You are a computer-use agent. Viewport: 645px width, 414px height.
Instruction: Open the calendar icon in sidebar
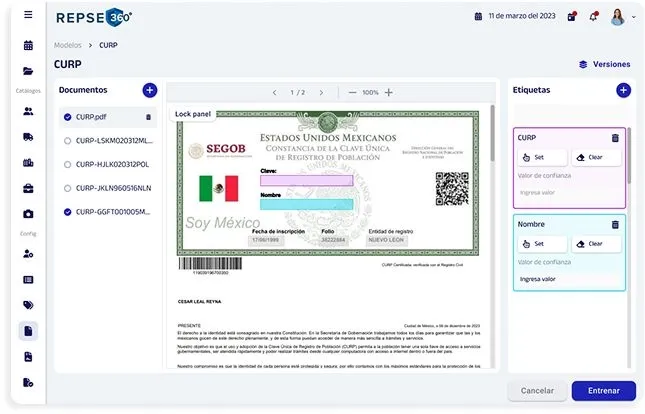tap(28, 45)
